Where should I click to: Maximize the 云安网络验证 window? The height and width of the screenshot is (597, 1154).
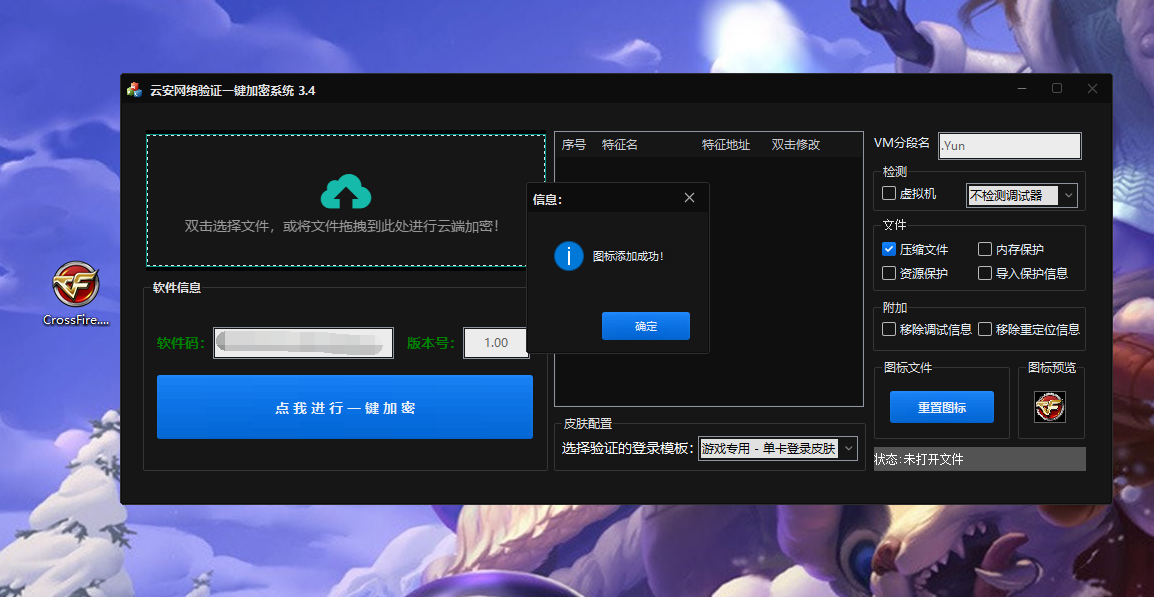(x=1057, y=88)
